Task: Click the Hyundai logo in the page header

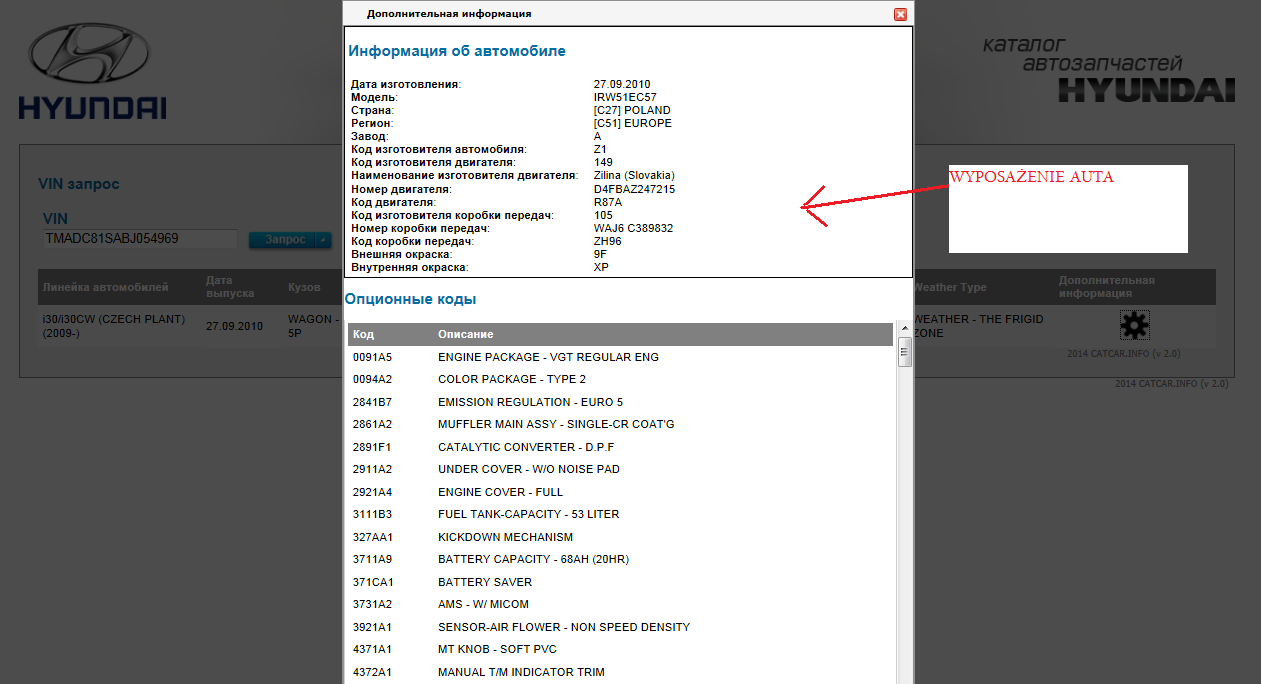Action: point(92,71)
